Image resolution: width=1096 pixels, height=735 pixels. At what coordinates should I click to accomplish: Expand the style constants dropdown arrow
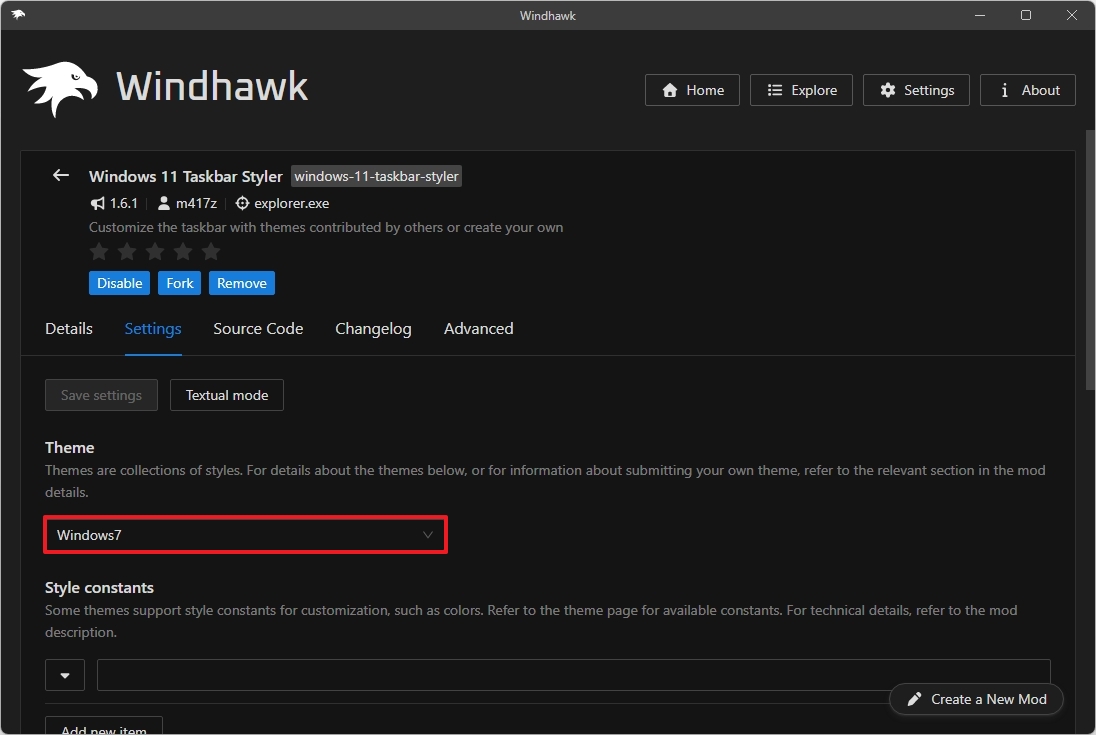click(x=64, y=674)
